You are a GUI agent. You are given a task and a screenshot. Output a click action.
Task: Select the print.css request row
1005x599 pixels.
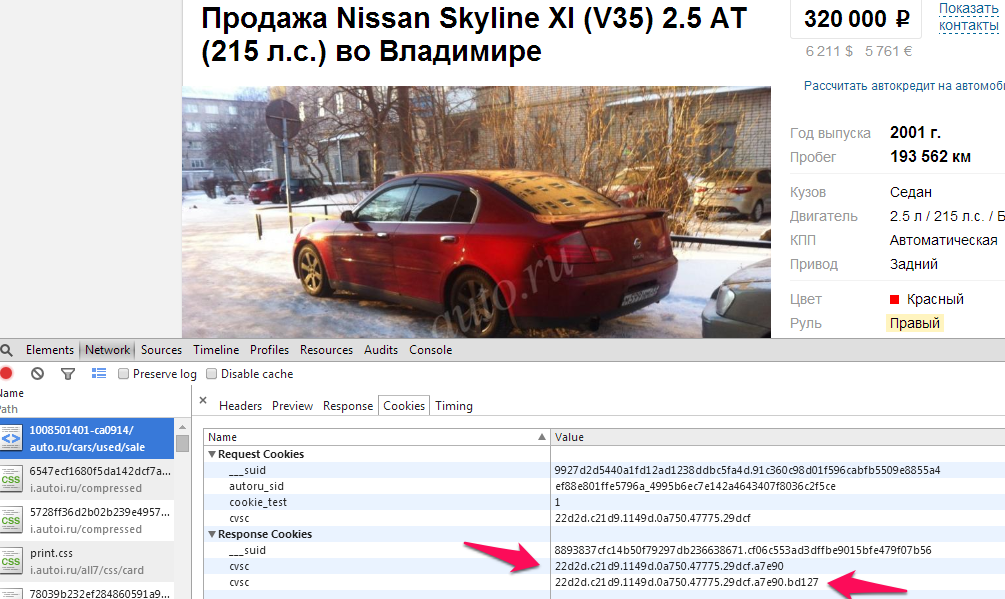coord(87,561)
